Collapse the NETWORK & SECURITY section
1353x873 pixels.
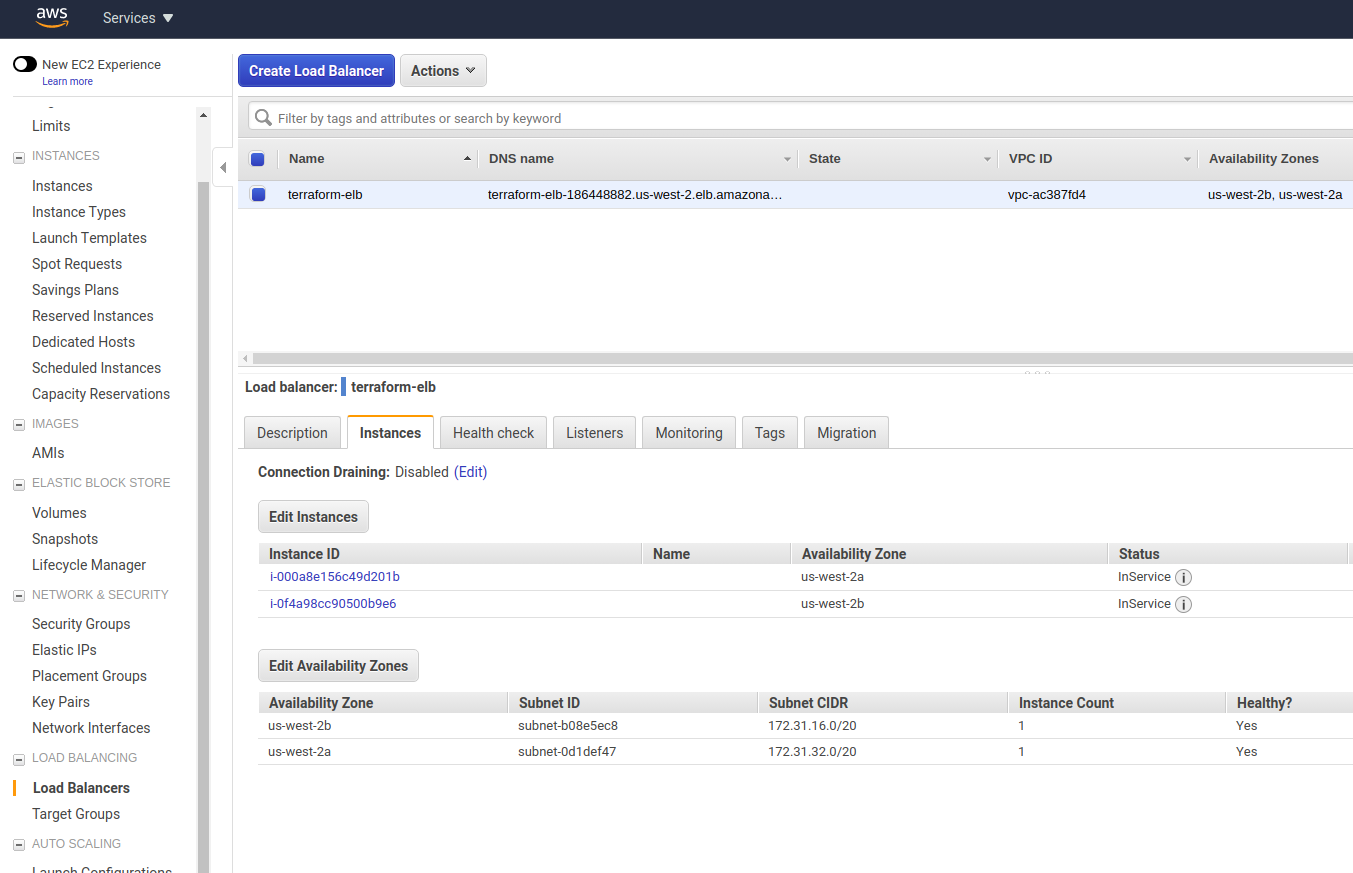click(x=17, y=594)
